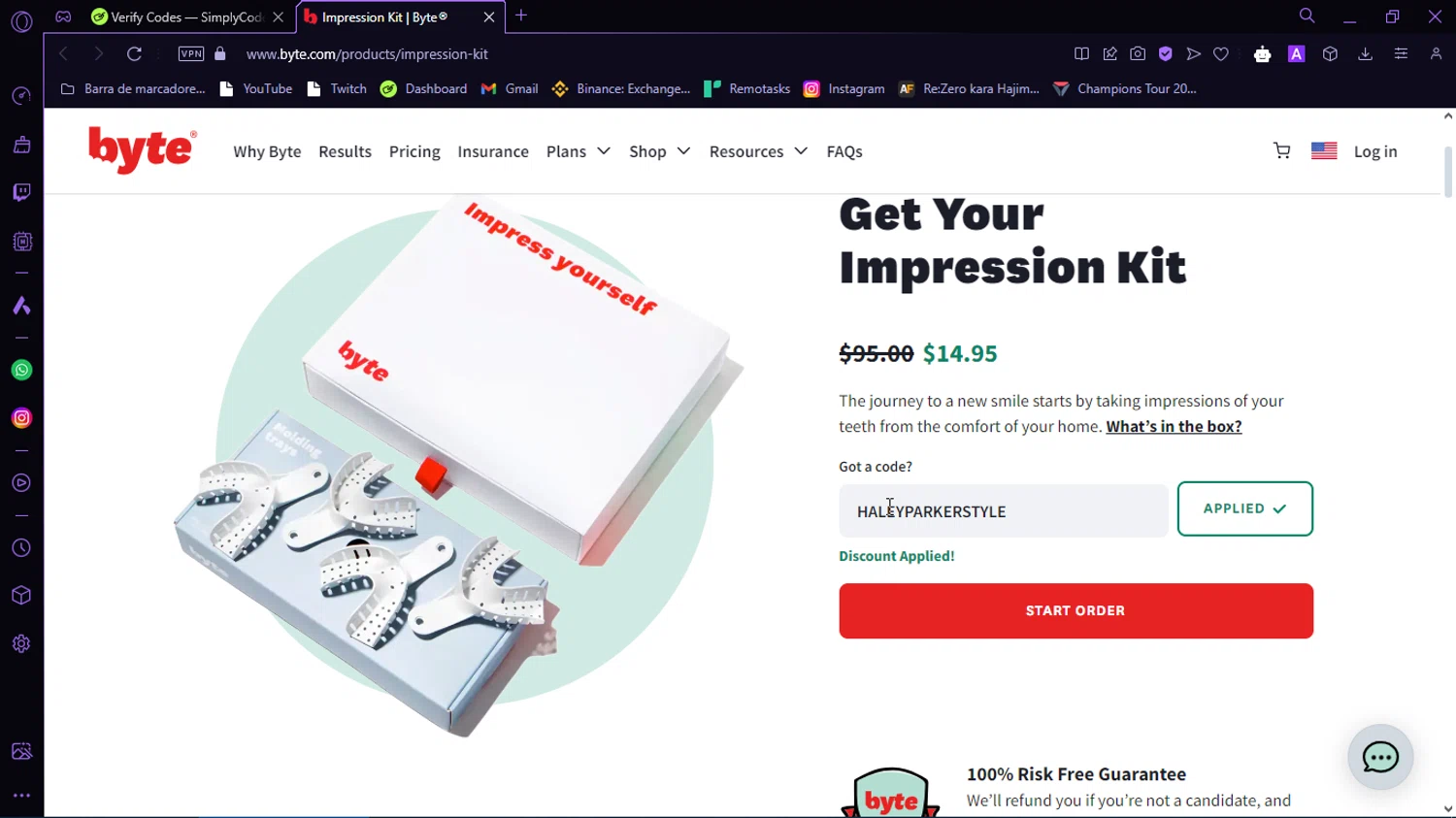Open What's in the box link
1456x818 pixels.
coord(1174,426)
